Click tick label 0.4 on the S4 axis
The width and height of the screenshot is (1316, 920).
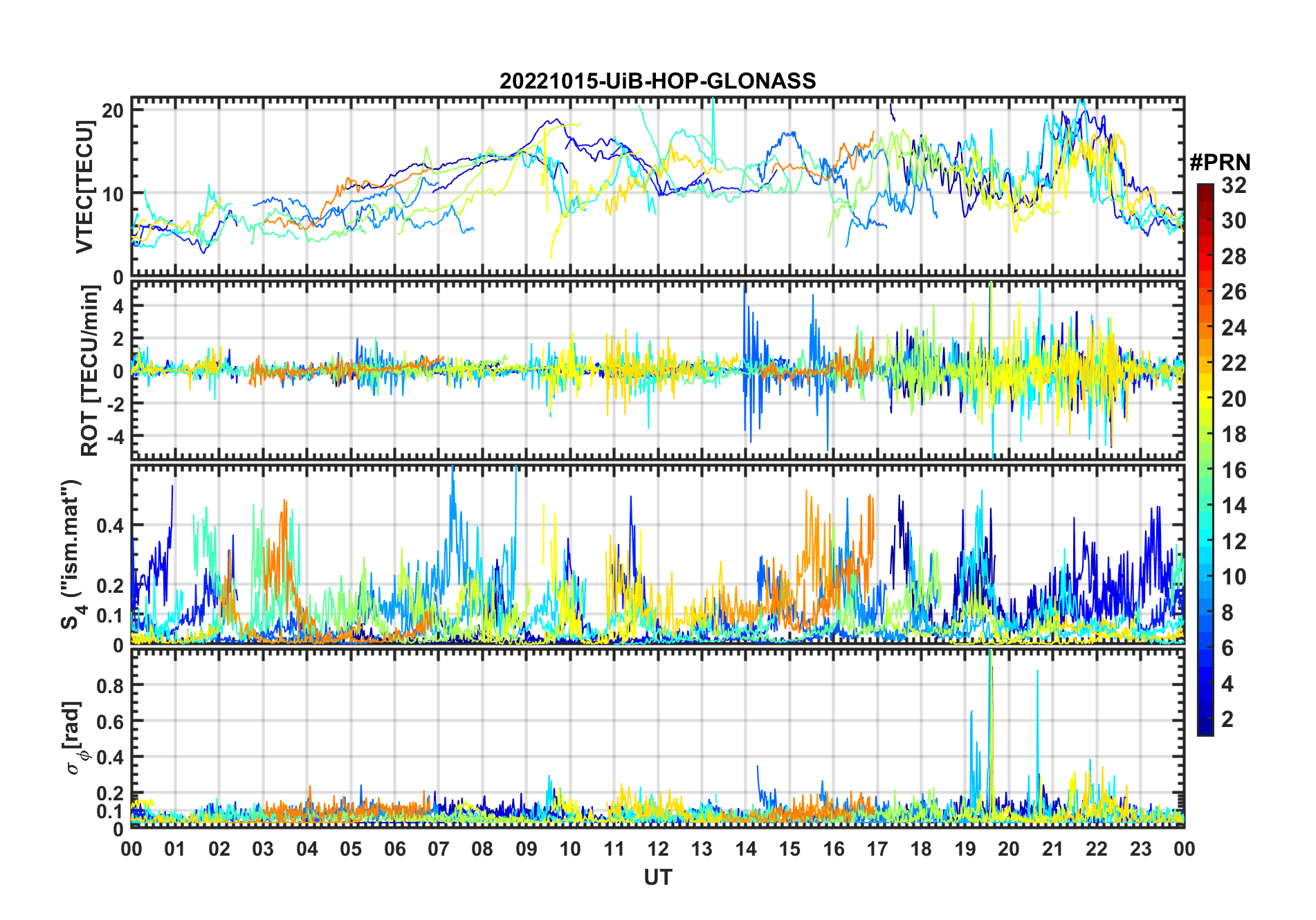pos(110,526)
